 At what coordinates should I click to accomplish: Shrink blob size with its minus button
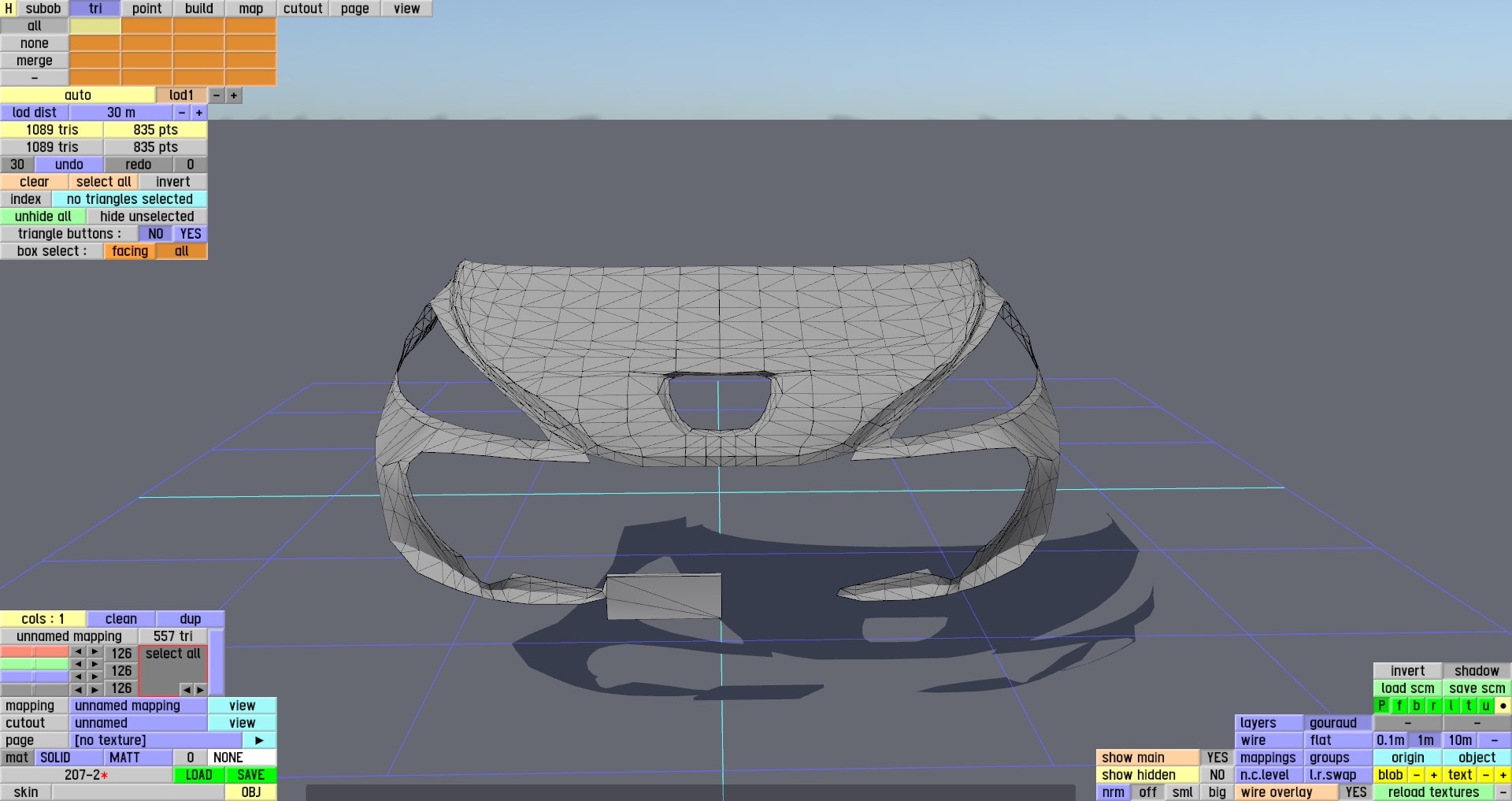tap(1416, 775)
